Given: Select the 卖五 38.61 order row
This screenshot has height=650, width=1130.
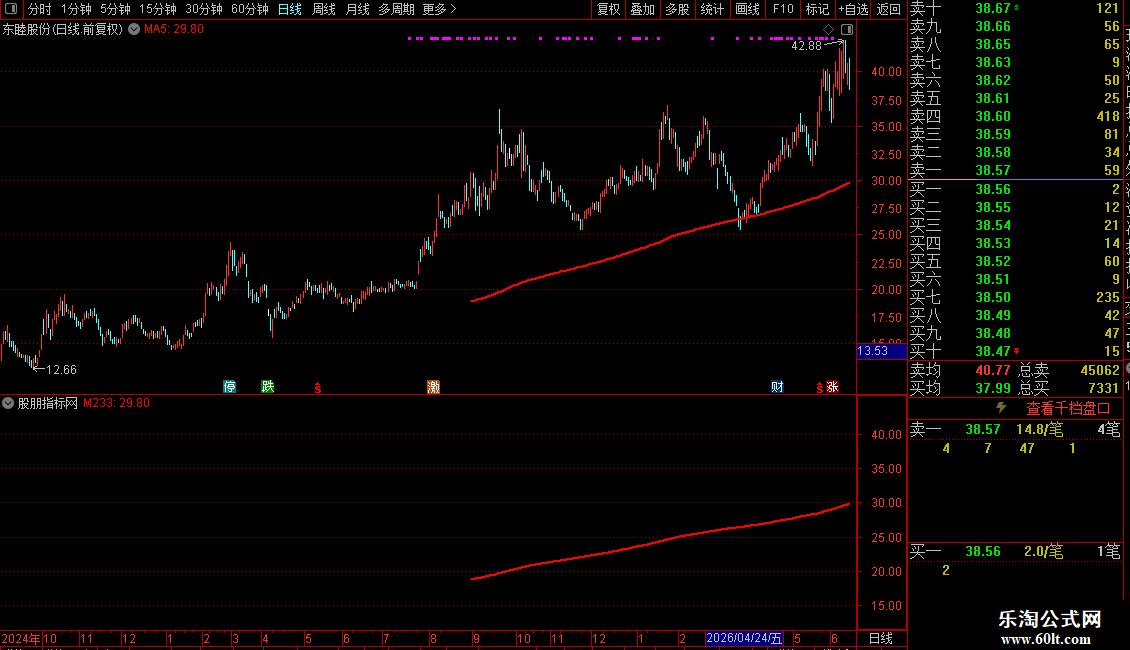Looking at the screenshot, I should (x=1015, y=99).
